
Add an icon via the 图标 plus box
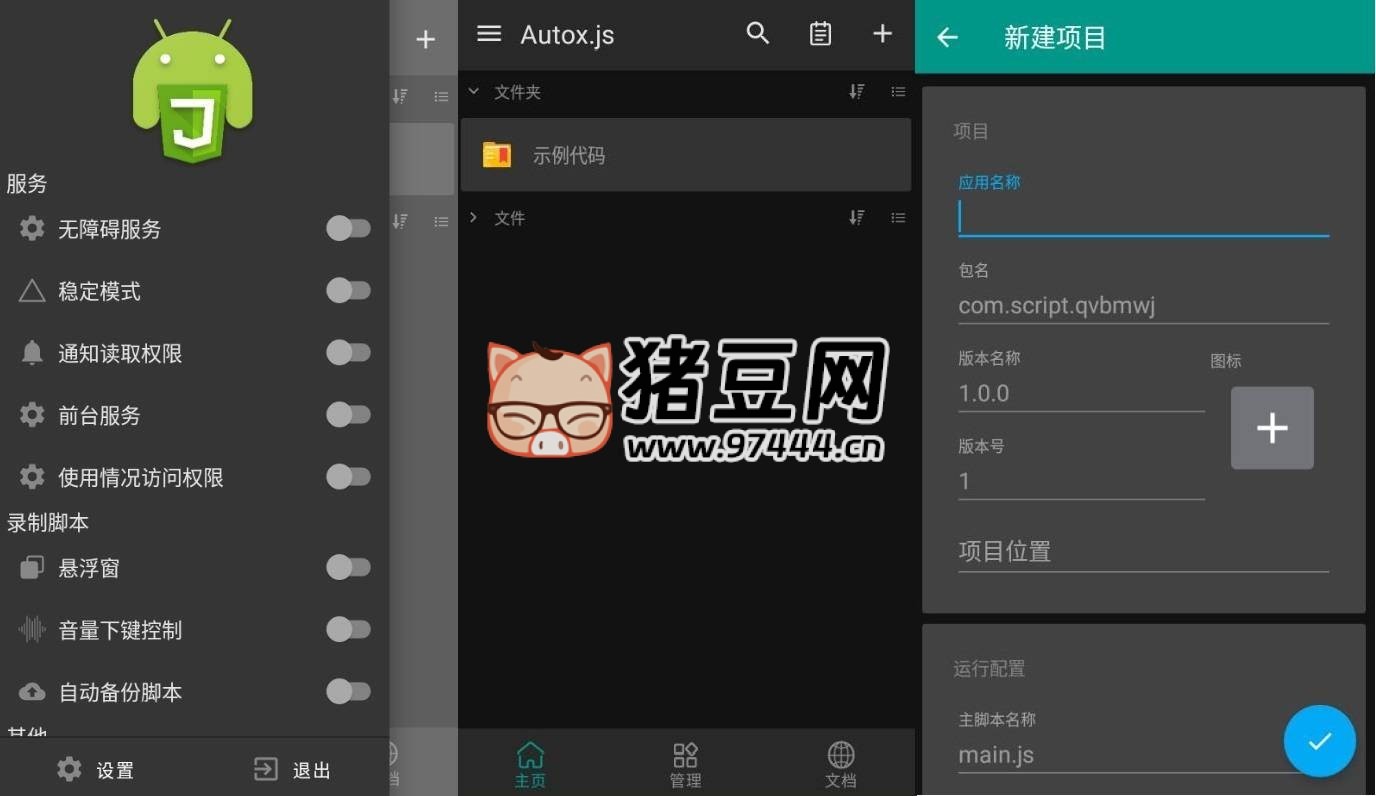click(x=1272, y=428)
